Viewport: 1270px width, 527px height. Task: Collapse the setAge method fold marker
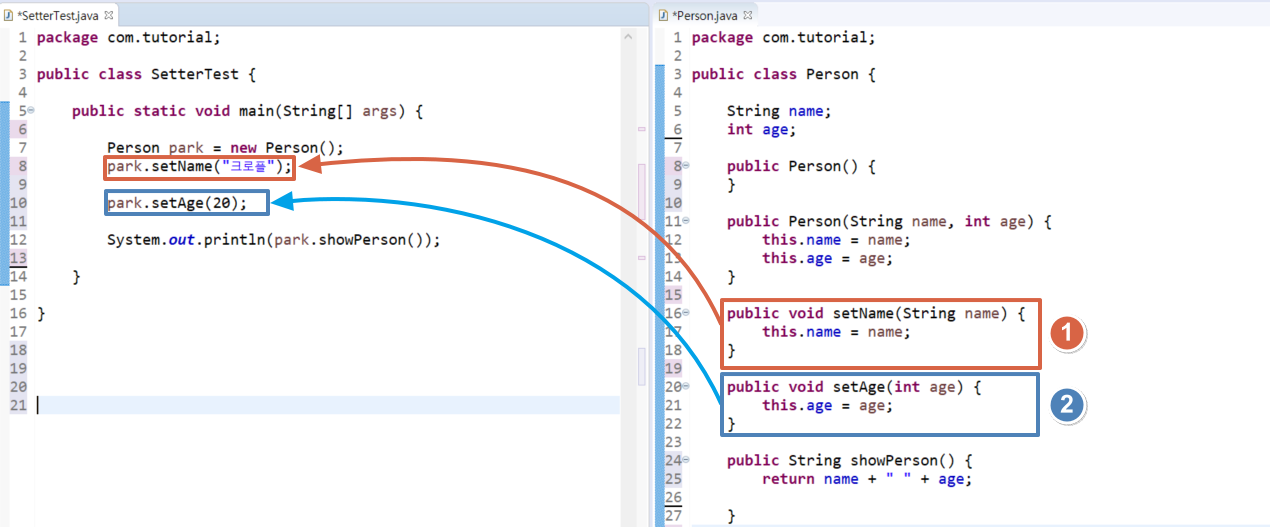pos(685,386)
